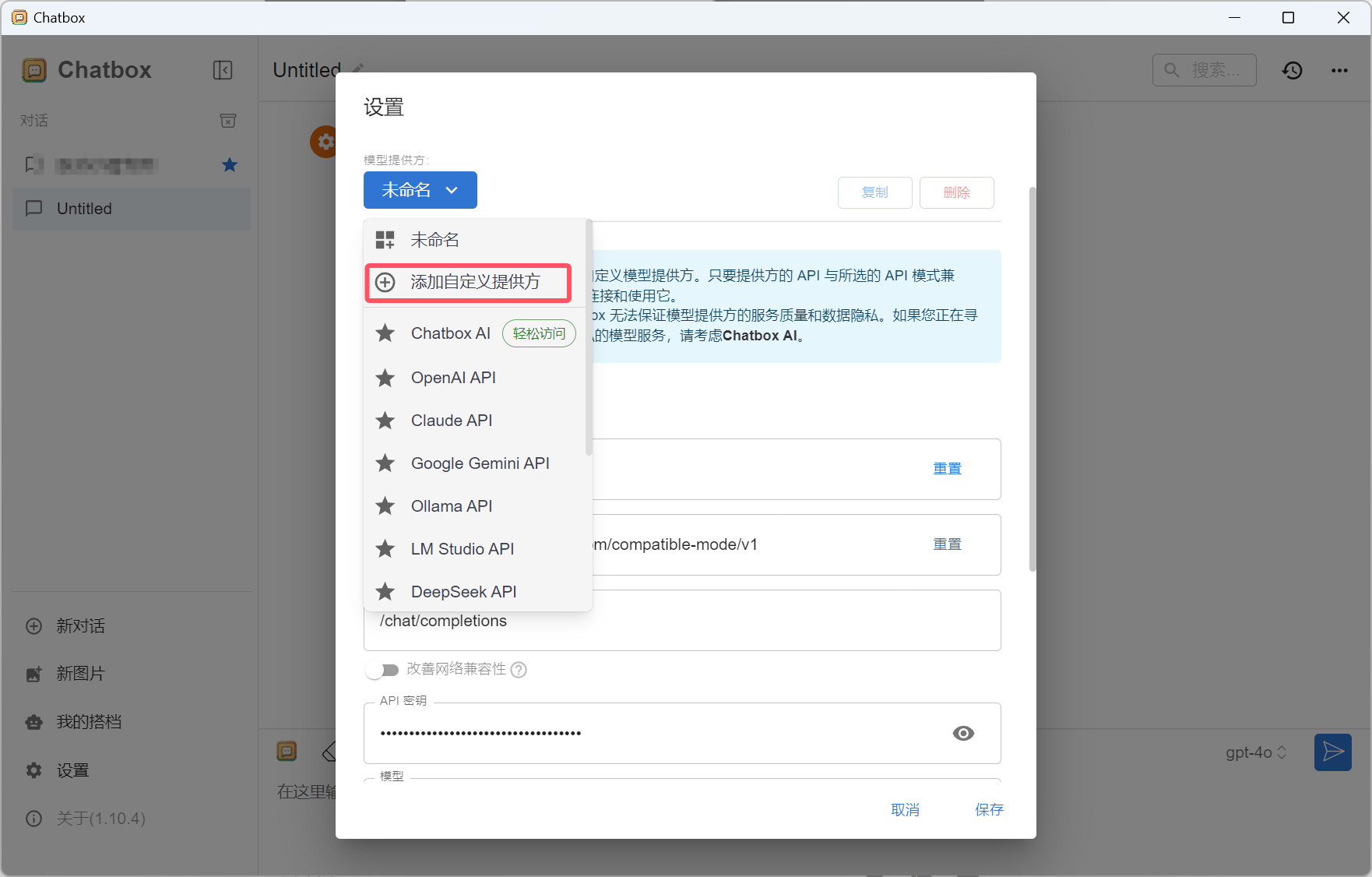Click the gear icon beside 设置 in sidebar
This screenshot has height=877, width=1372.
tap(34, 770)
